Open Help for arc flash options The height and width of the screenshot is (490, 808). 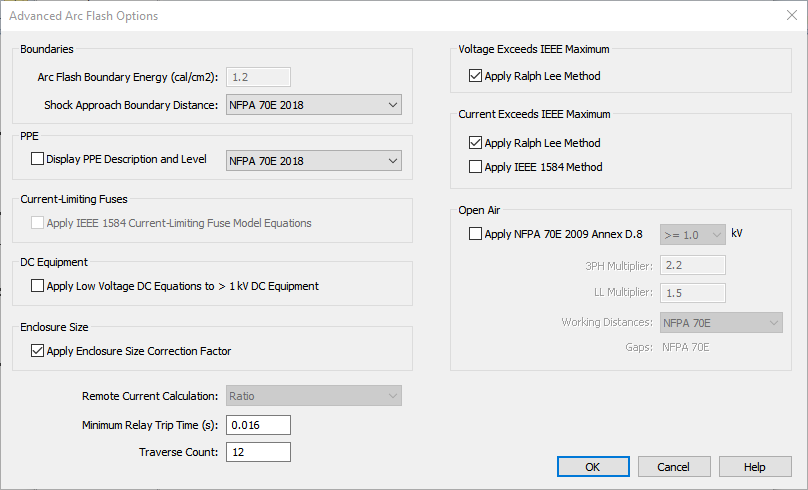[755, 467]
